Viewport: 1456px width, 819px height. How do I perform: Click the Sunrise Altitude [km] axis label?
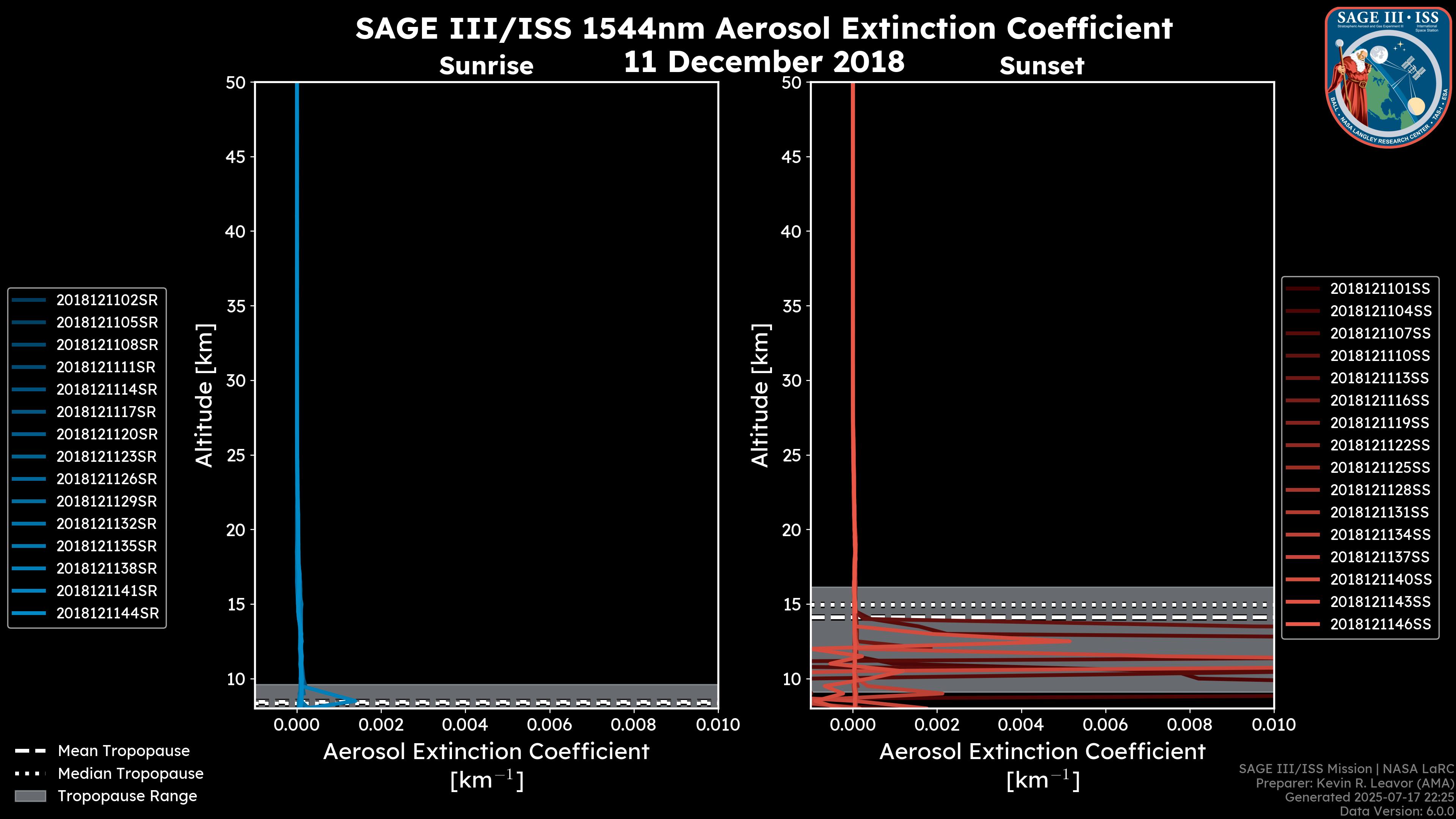[x=205, y=395]
